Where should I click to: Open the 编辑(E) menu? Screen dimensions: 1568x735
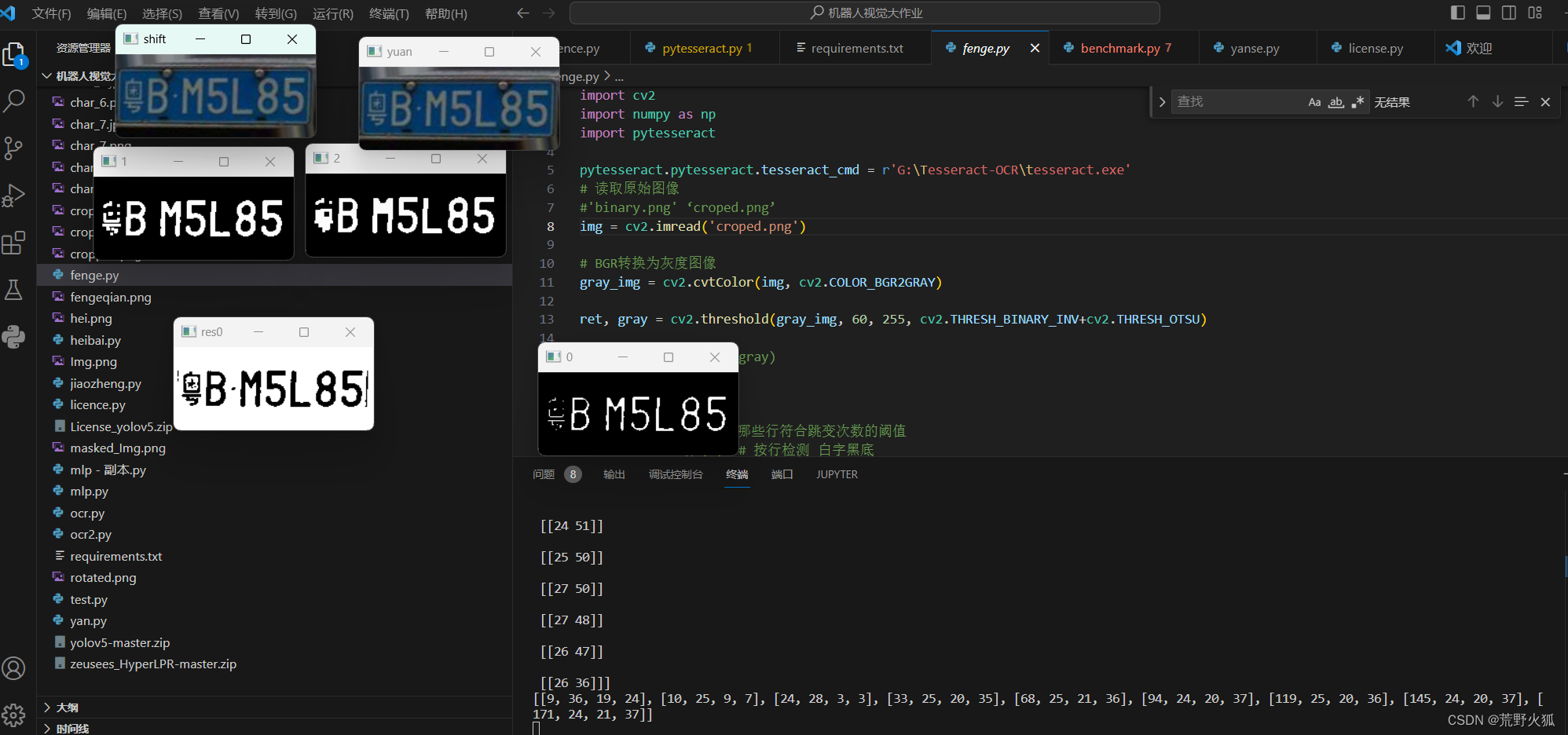point(106,14)
